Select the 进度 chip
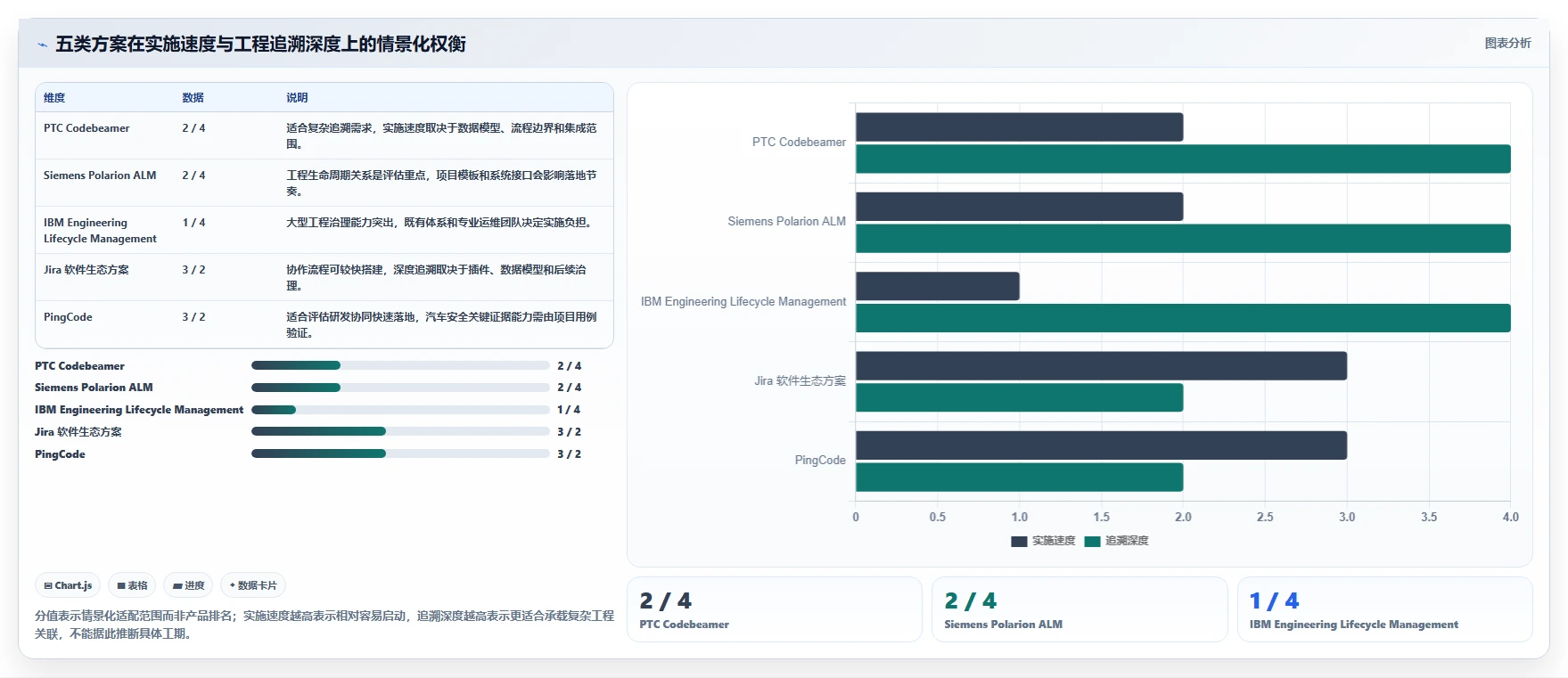The height and width of the screenshot is (678, 1568). point(188,585)
